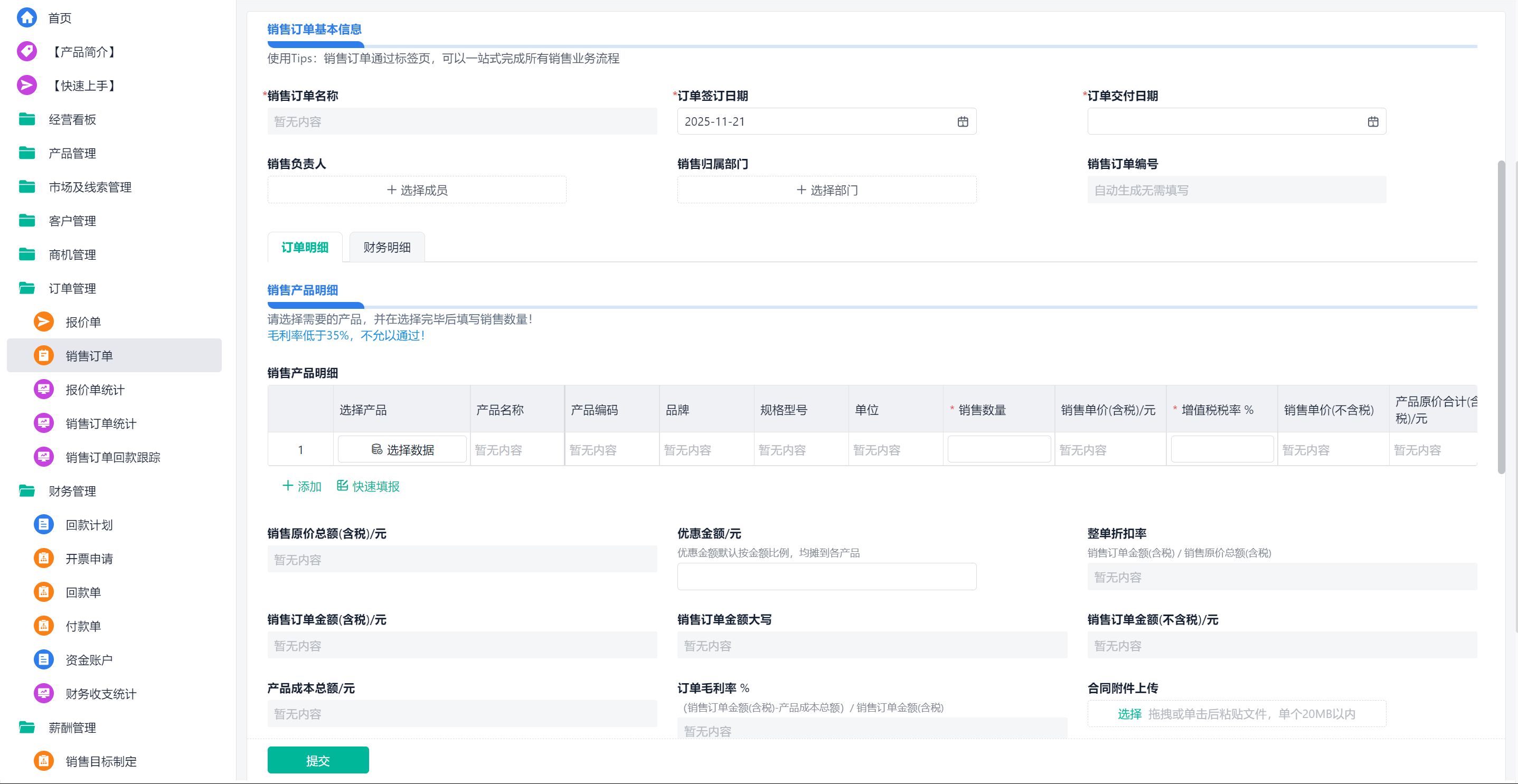The image size is (1518, 784).
Task: Switch to the 财务明细 tab
Action: [x=386, y=248]
